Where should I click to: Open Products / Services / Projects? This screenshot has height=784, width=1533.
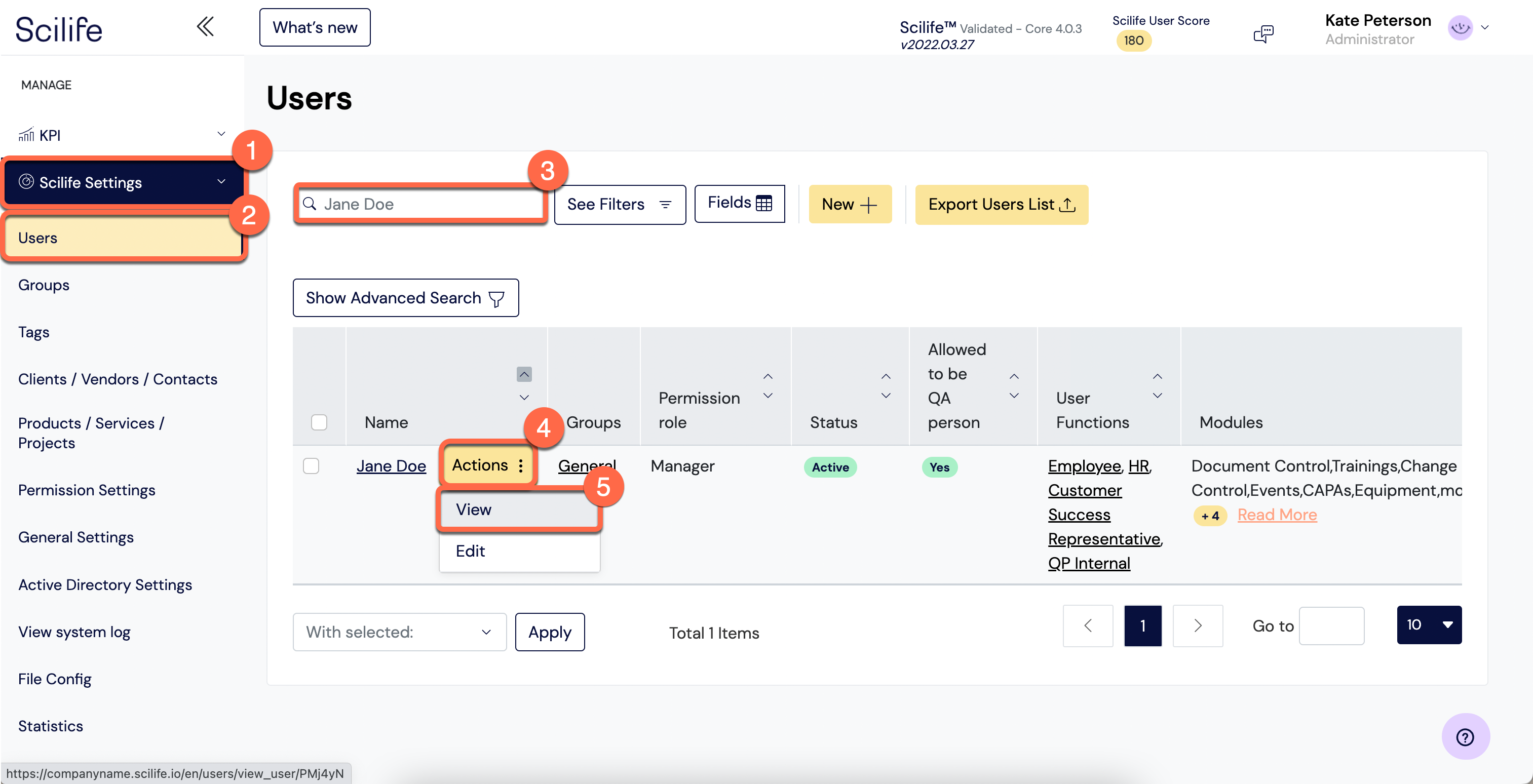[x=91, y=433]
